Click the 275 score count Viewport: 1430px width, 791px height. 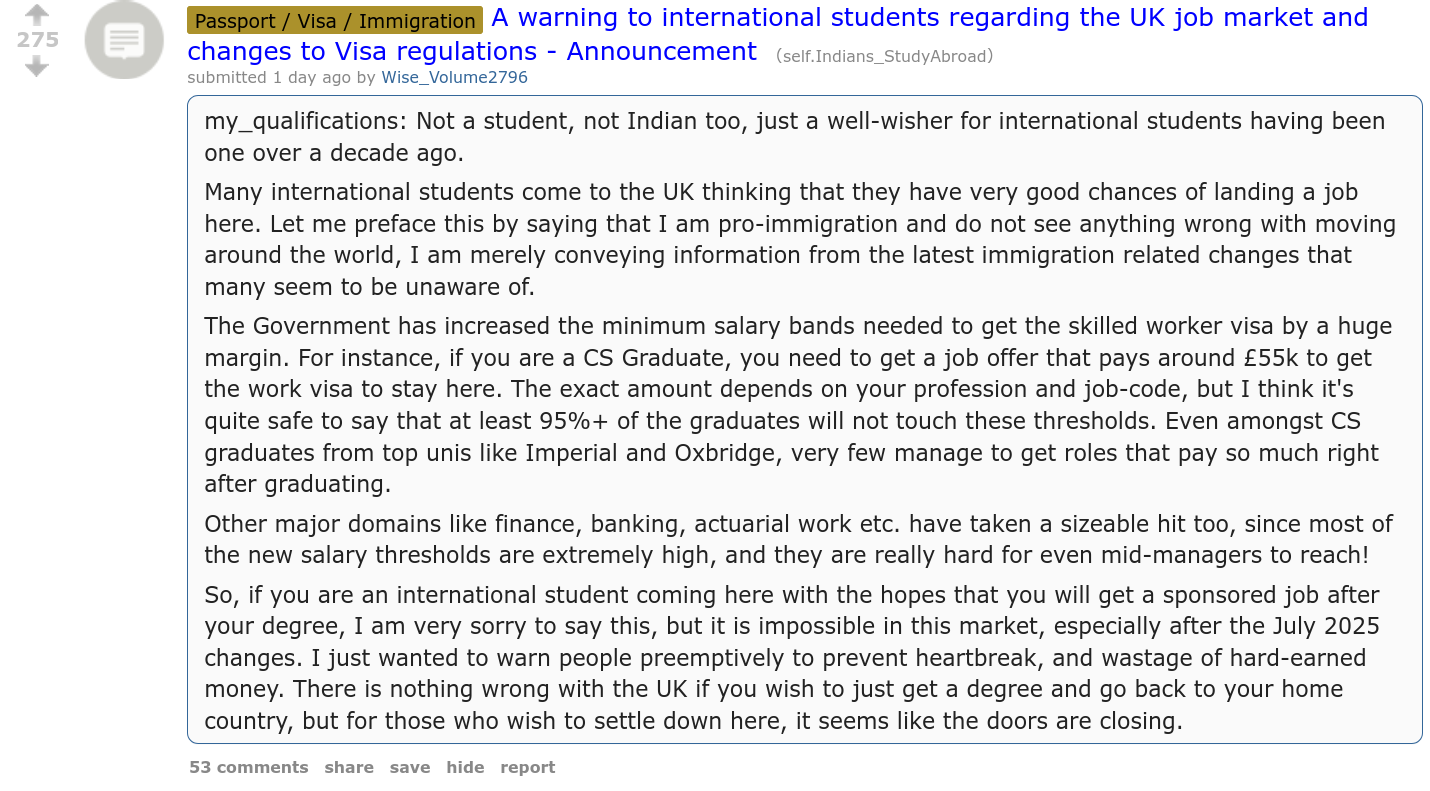pos(37,40)
